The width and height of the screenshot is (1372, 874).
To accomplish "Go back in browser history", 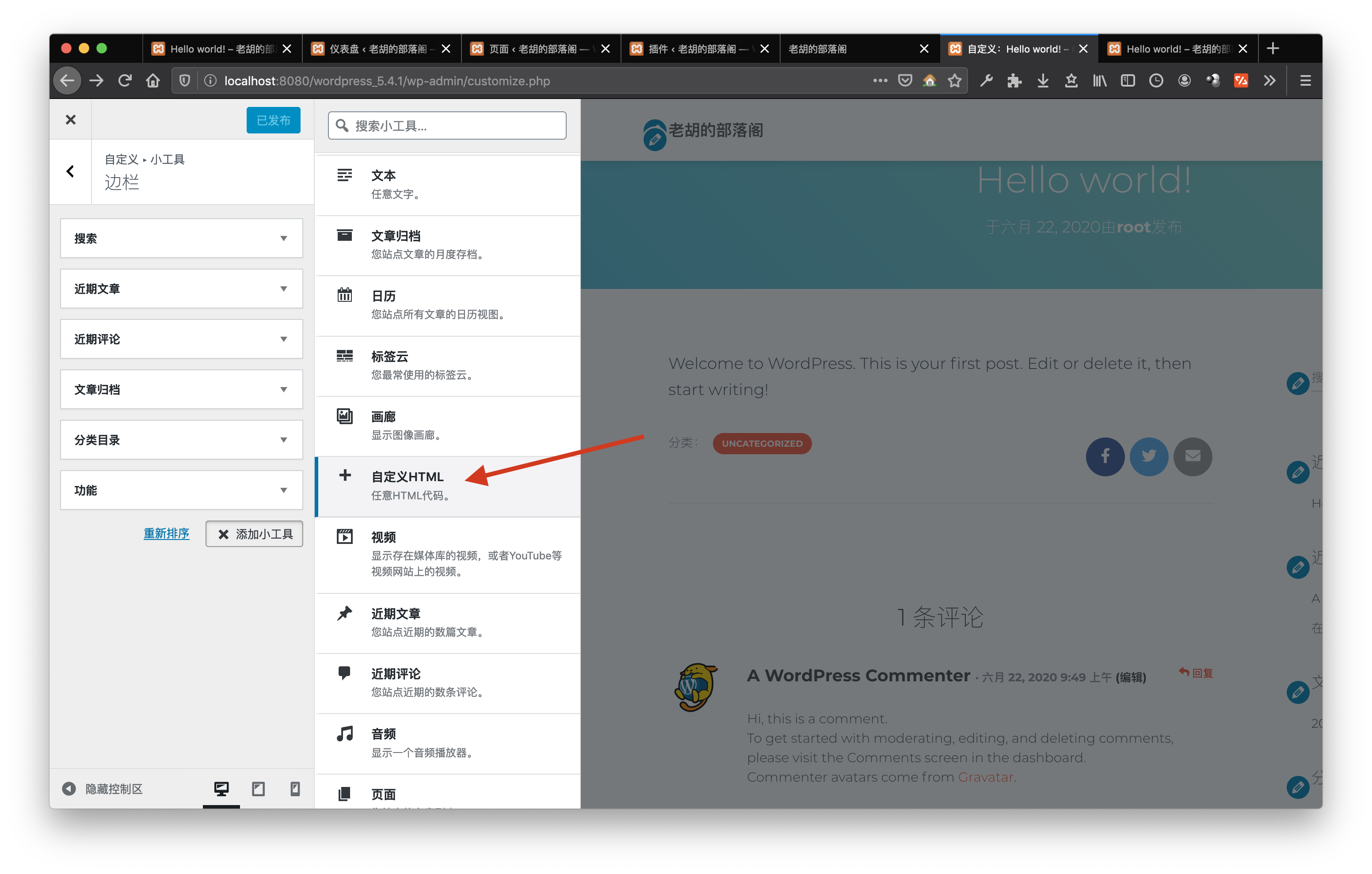I will tap(67, 81).
